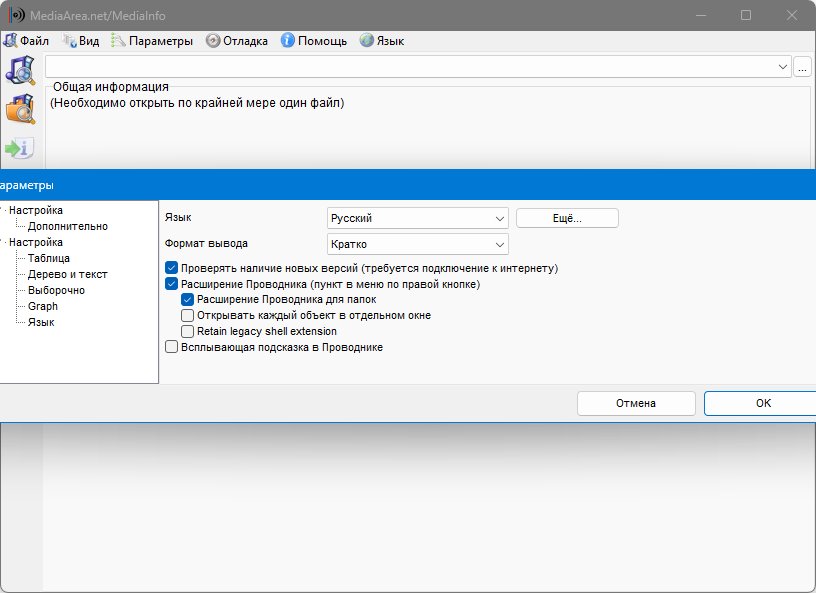Screen dimensions: 816x593
Task: Click the Ещё... button
Action: (567, 218)
